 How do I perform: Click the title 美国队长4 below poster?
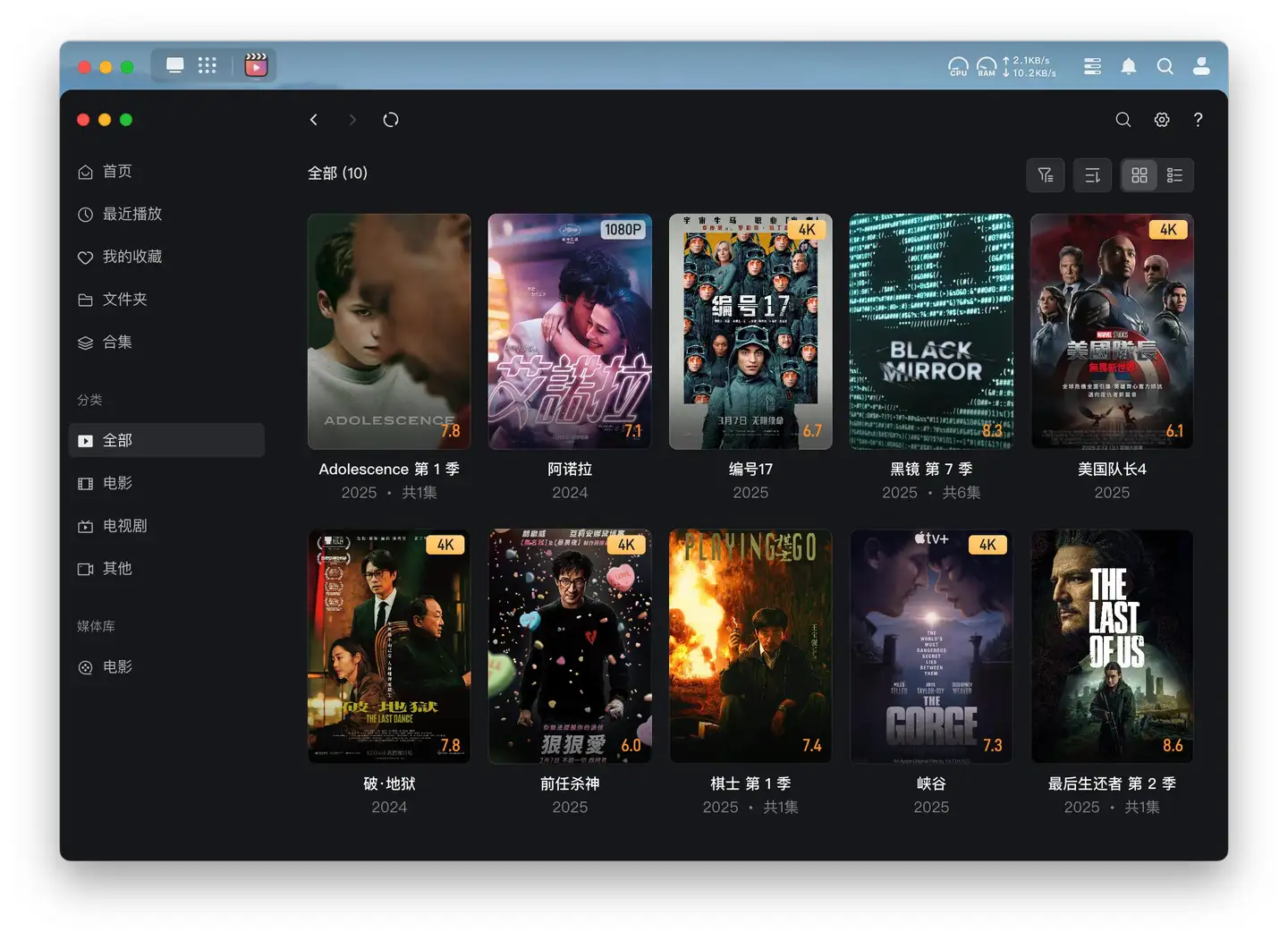click(1112, 470)
